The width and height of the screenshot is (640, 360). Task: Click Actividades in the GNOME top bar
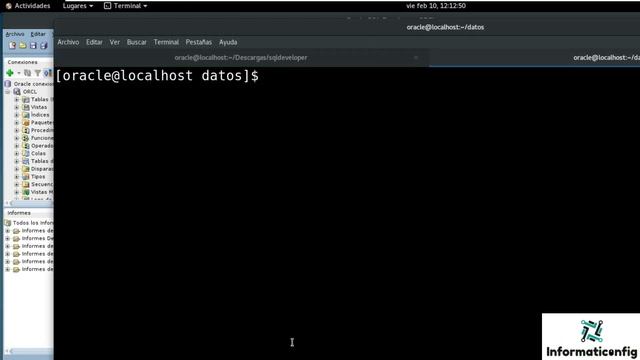28,6
